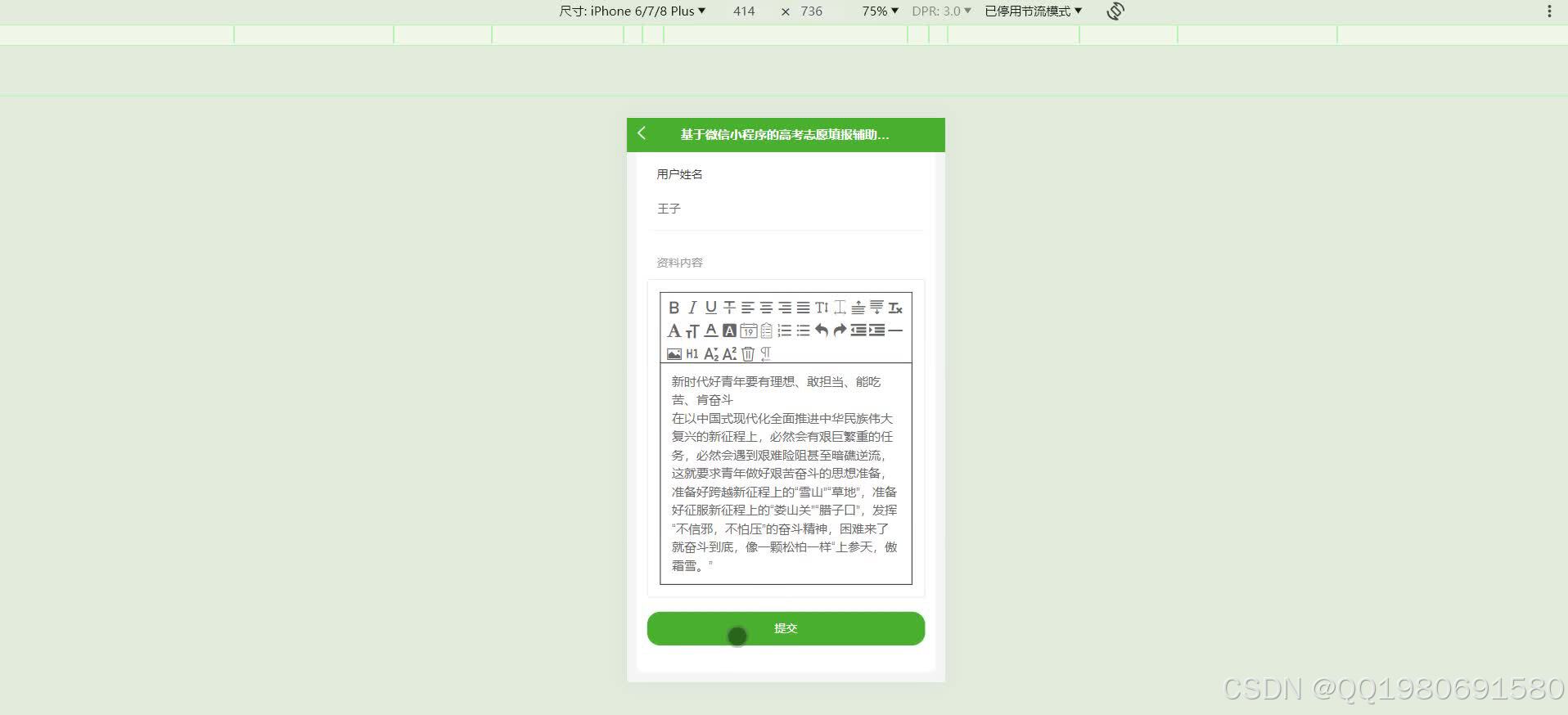This screenshot has width=1568, height=715.
Task: Toggle text direction paragraph icon
Action: 766,353
